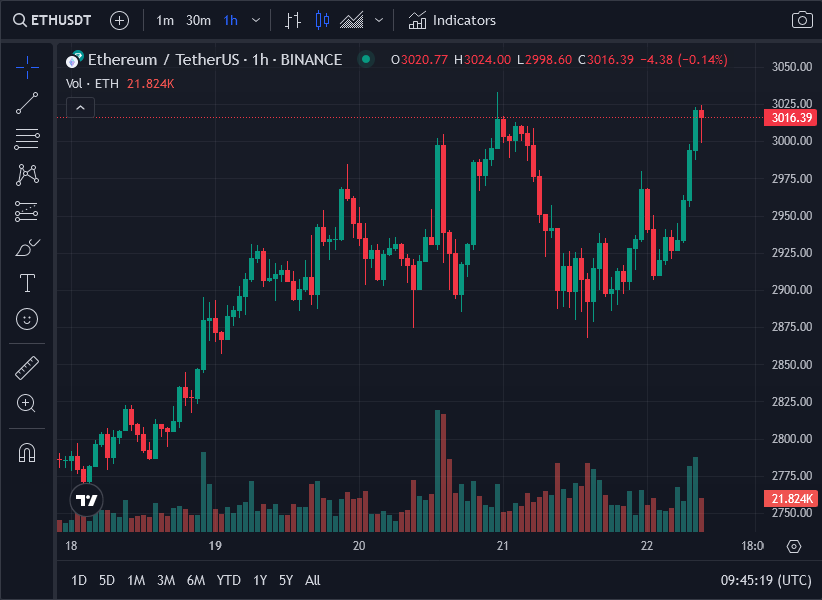Select the Area chart style
Image resolution: width=822 pixels, height=600 pixels.
352,20
